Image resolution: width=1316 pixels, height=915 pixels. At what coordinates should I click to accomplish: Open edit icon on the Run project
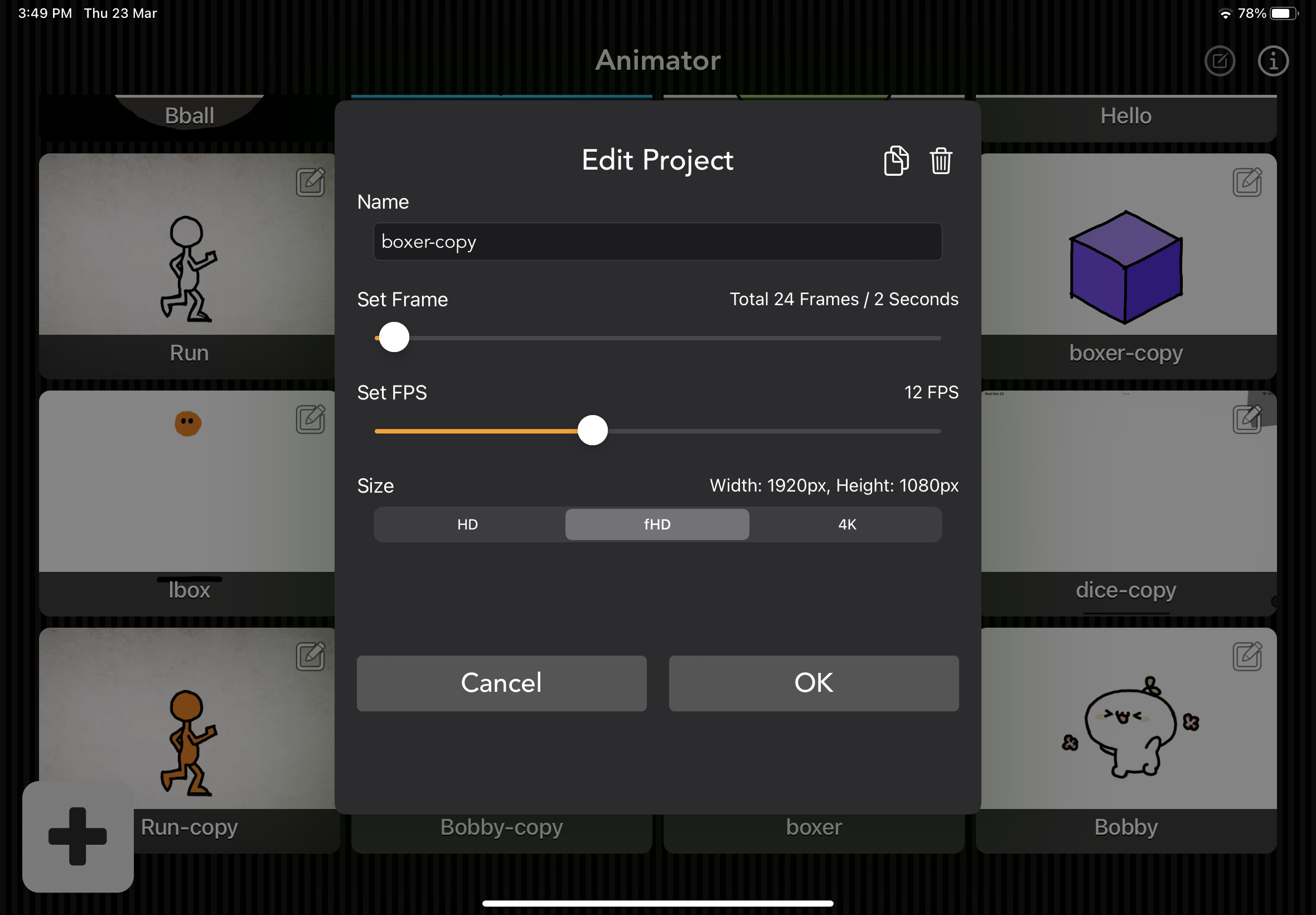pyautogui.click(x=311, y=182)
